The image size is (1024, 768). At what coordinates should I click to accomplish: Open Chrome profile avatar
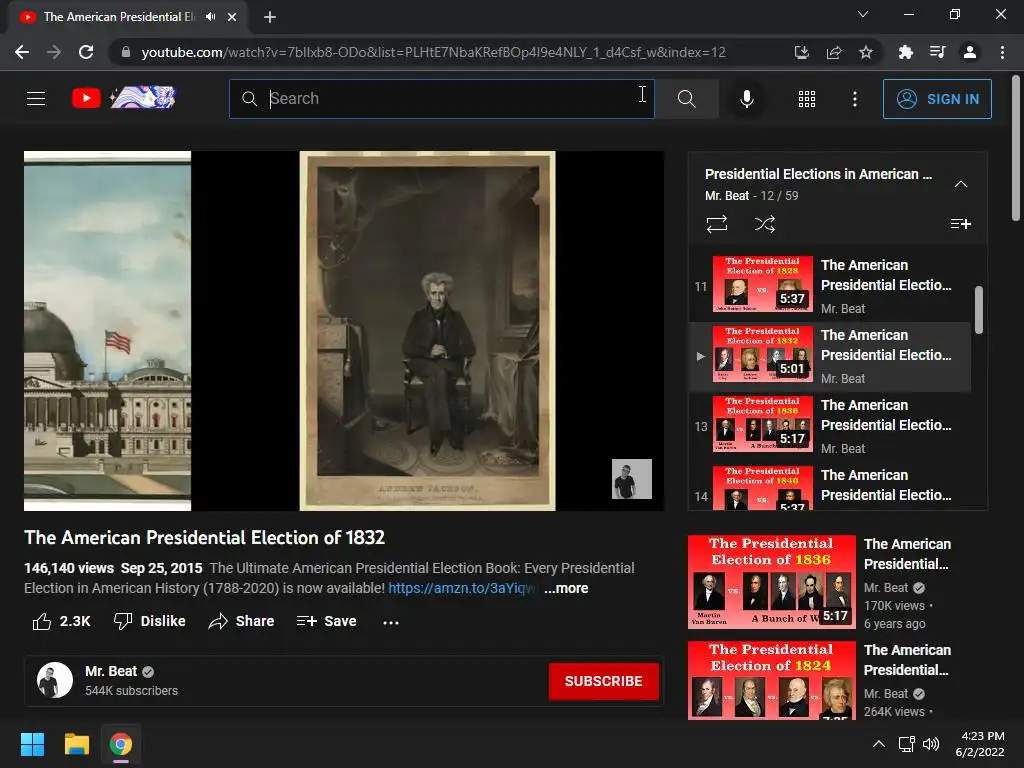[970, 52]
